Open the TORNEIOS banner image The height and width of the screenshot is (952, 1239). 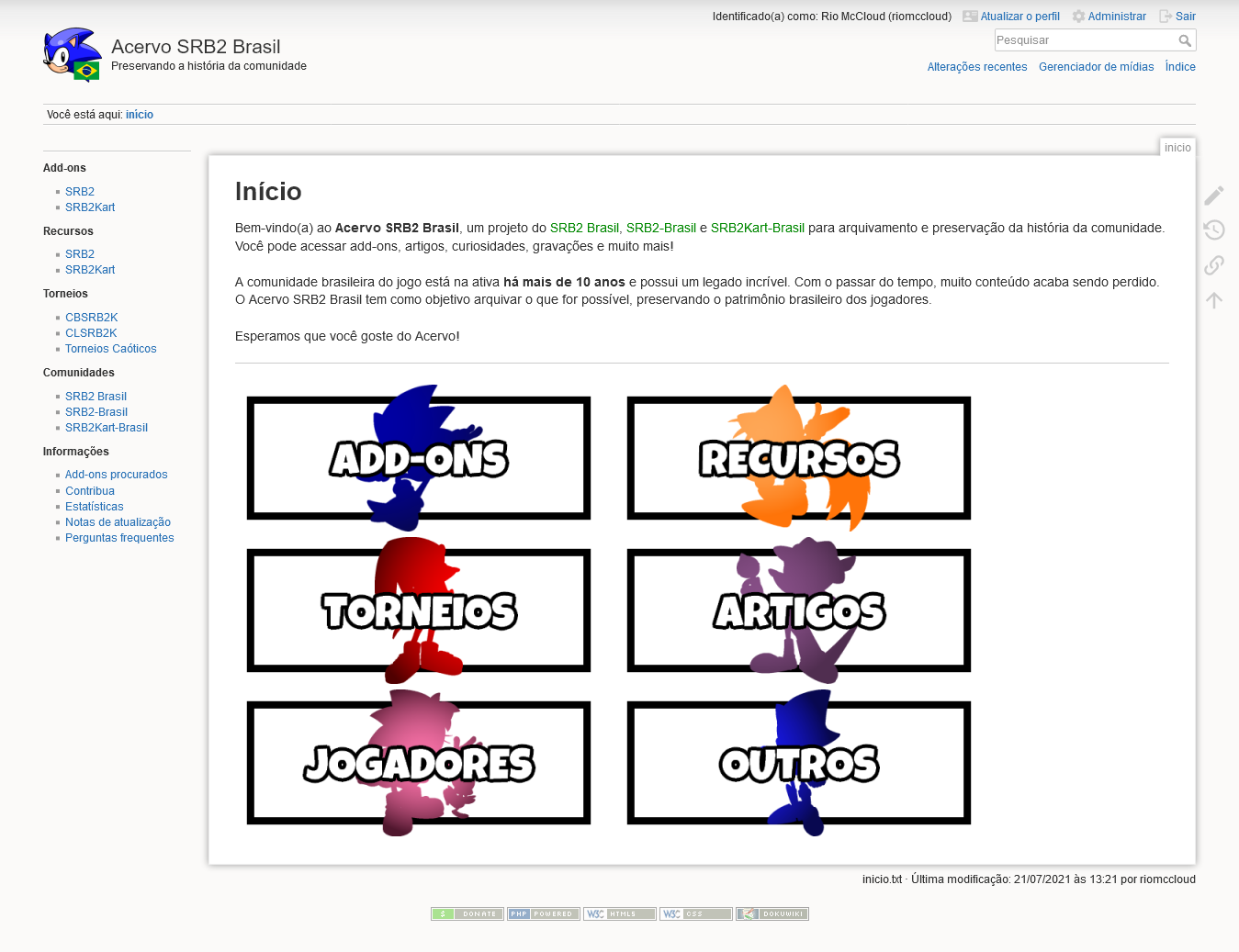click(419, 610)
